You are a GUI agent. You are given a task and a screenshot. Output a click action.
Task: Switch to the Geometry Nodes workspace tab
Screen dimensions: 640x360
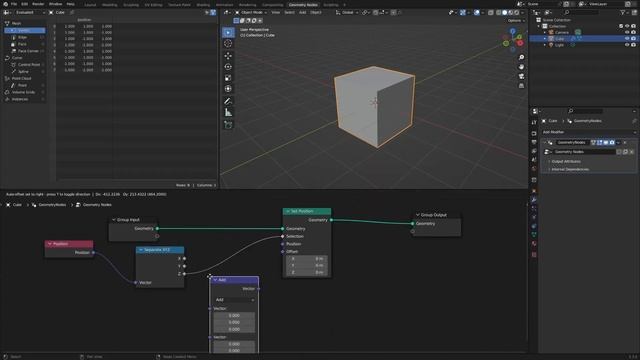[303, 5]
